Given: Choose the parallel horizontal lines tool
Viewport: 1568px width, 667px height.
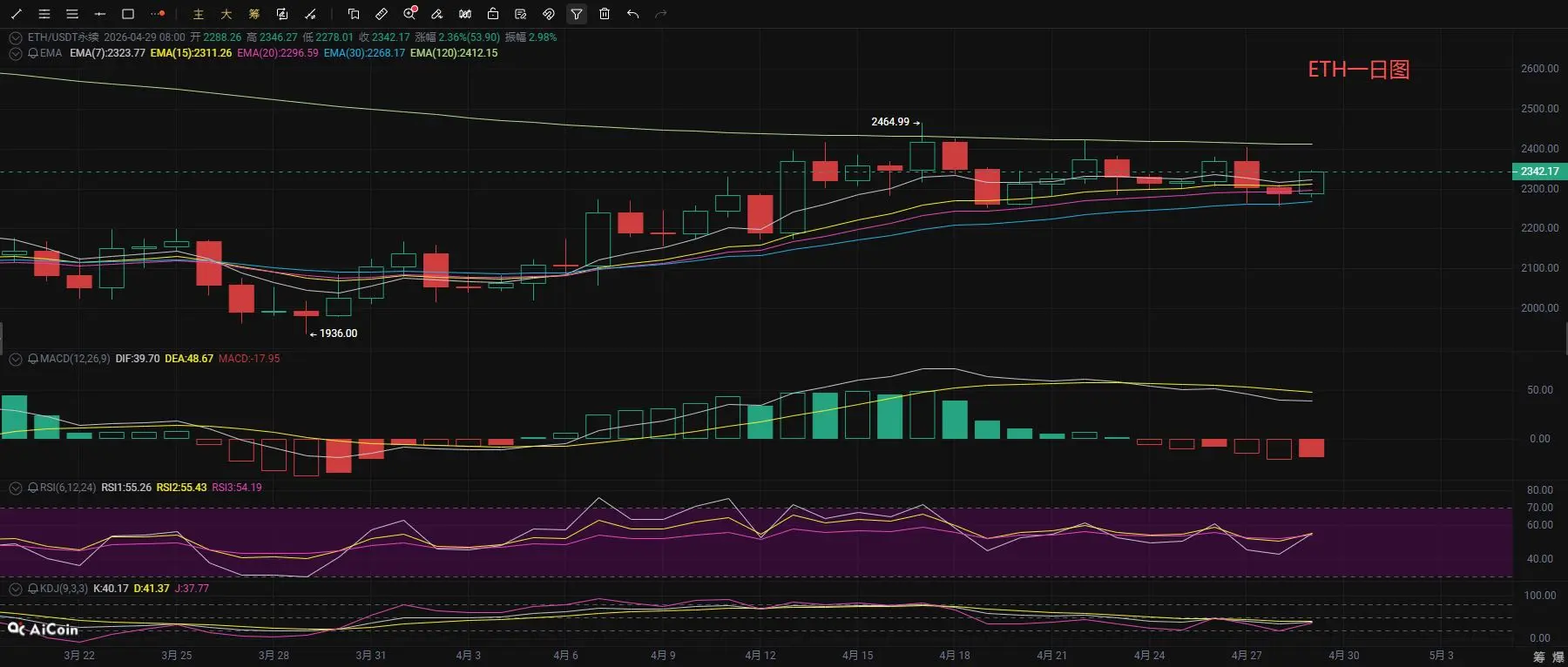Looking at the screenshot, I should coord(71,14).
